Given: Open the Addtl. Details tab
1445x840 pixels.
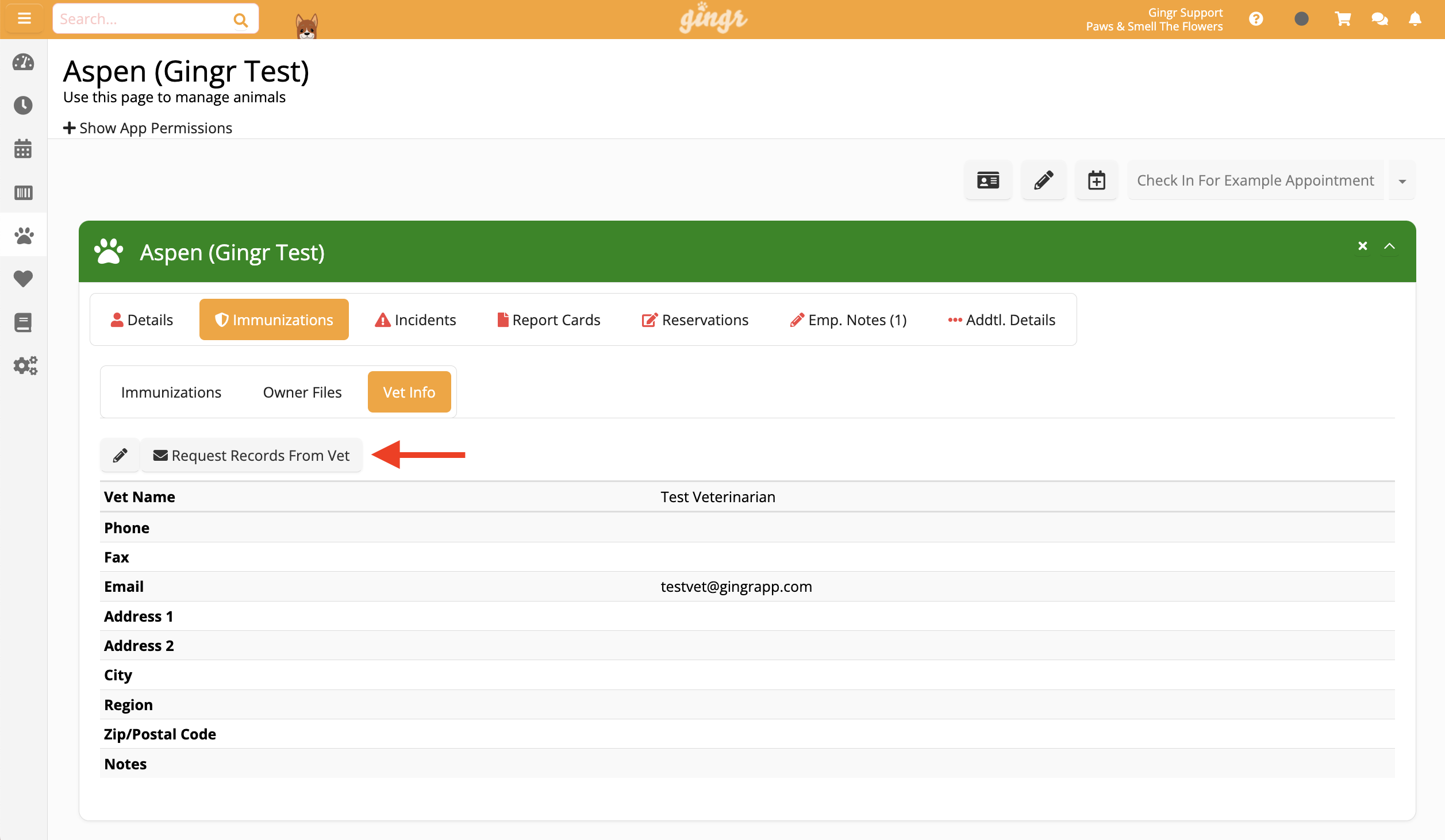Looking at the screenshot, I should 1001,319.
